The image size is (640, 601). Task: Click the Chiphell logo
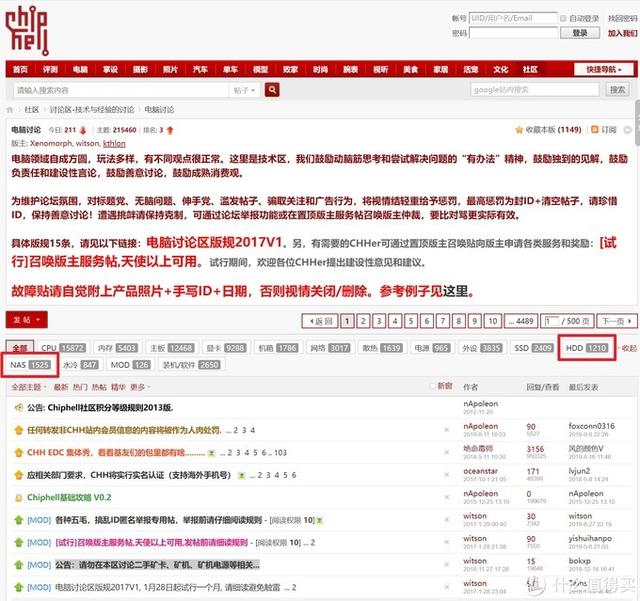pos(27,31)
